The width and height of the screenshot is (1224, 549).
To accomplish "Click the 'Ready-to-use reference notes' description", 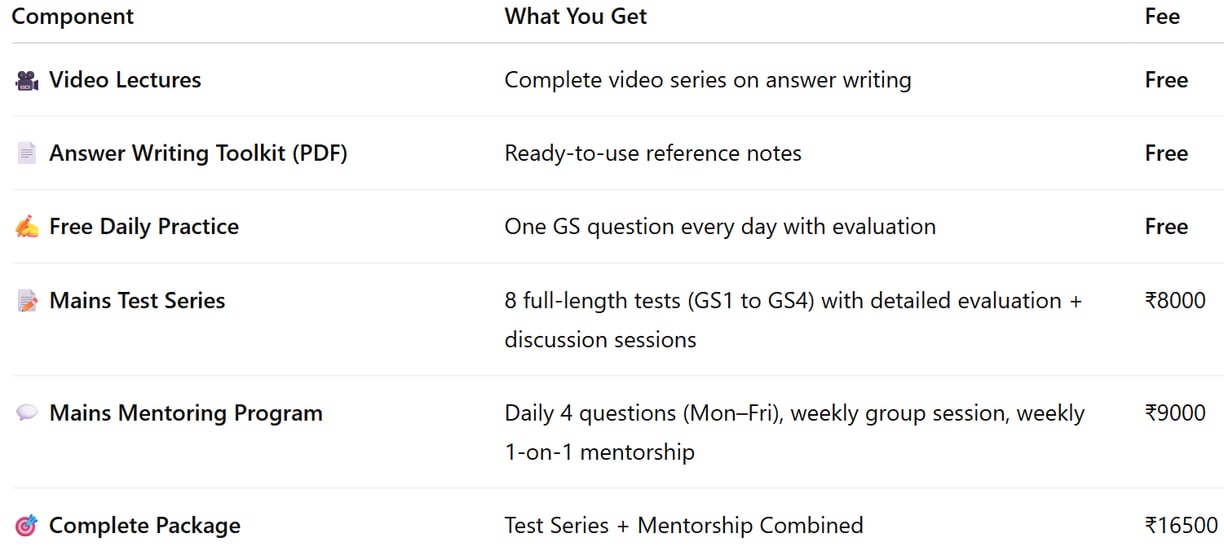I will 653,154.
